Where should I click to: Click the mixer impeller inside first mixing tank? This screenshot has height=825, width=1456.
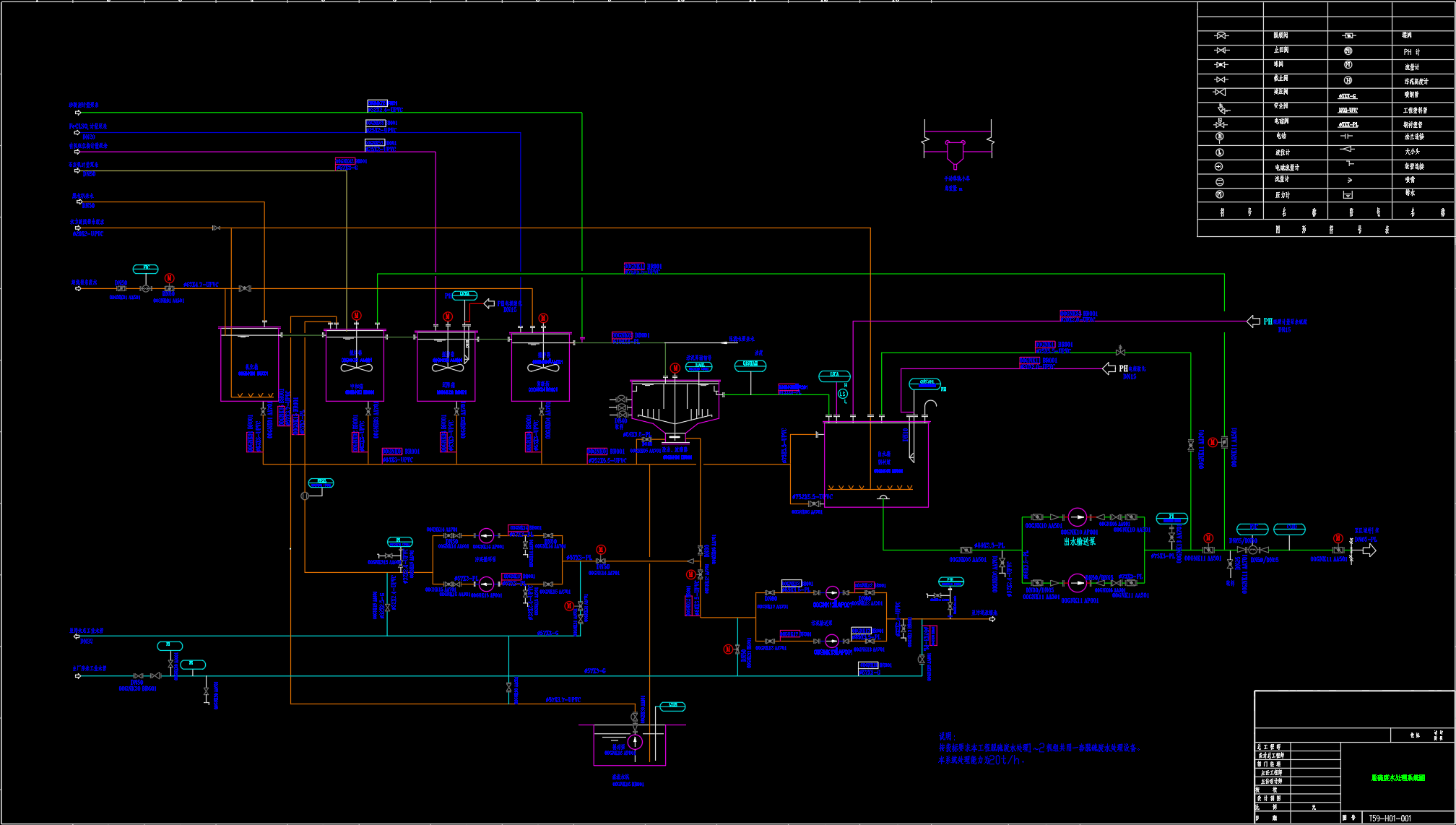pos(357,368)
